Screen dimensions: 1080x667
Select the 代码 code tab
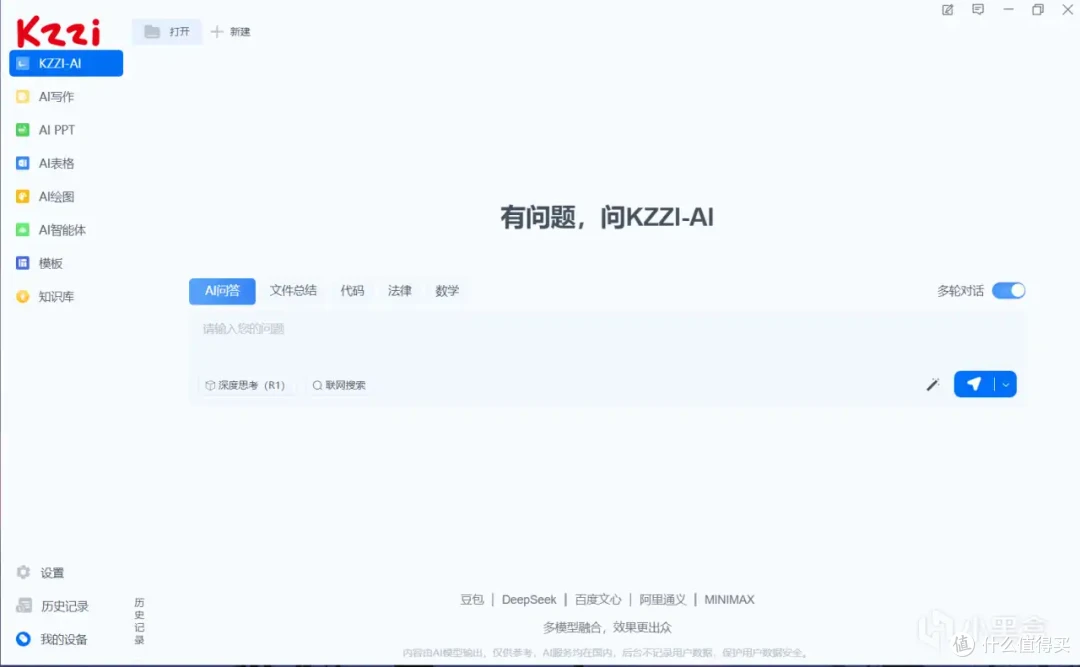pyautogui.click(x=352, y=290)
